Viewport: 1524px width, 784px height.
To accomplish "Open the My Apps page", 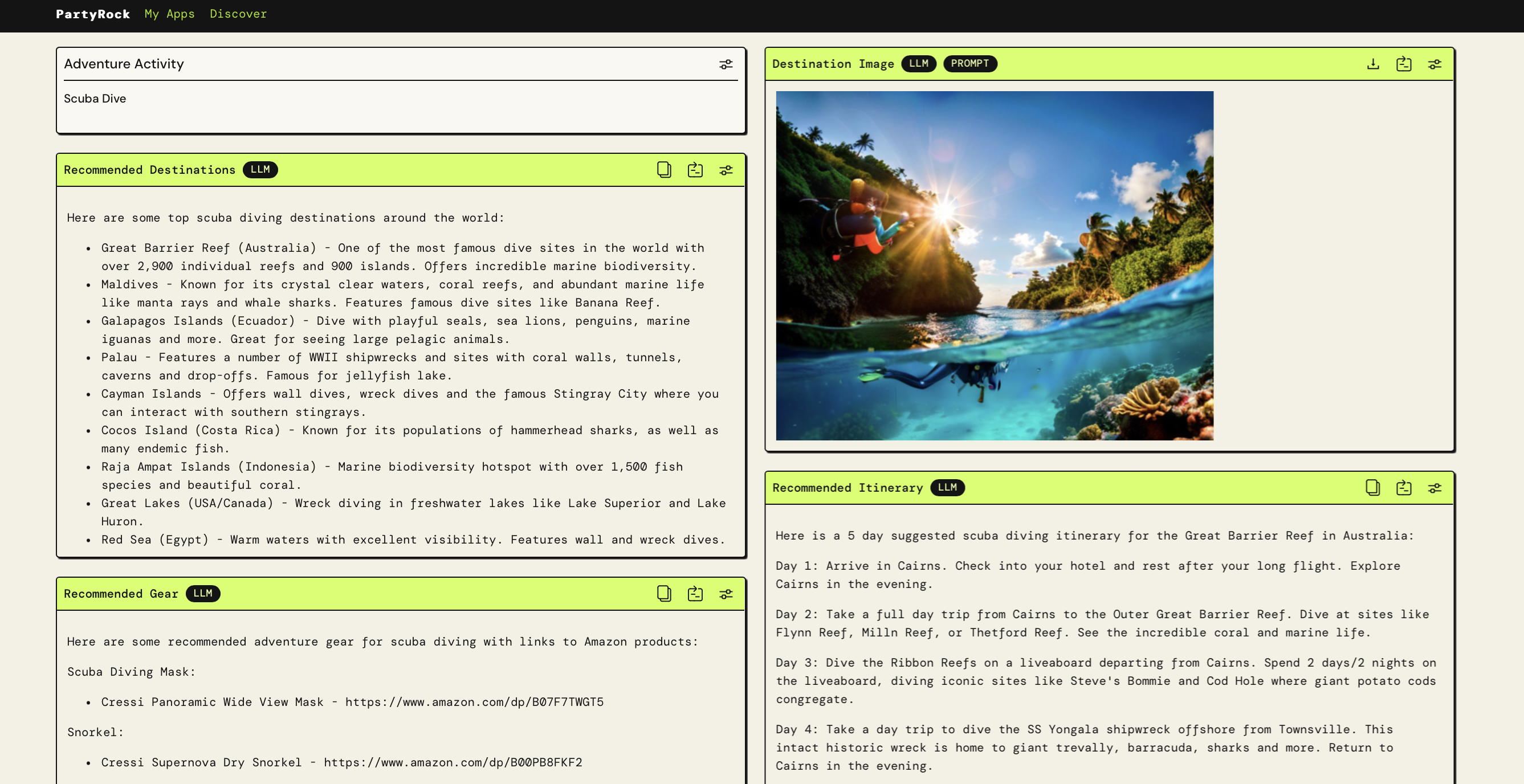I will coord(169,14).
